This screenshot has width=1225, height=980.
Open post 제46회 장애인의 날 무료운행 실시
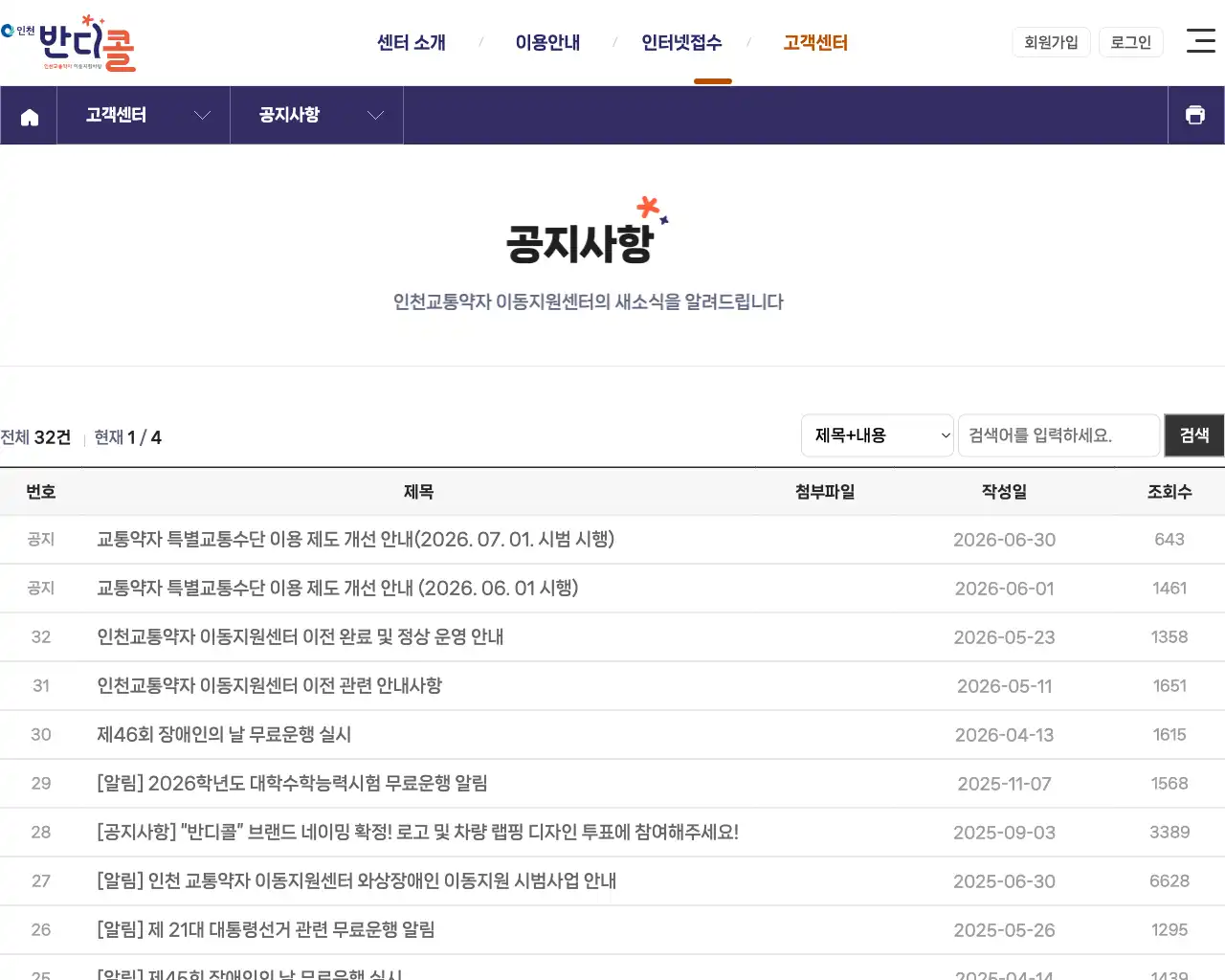click(x=224, y=734)
